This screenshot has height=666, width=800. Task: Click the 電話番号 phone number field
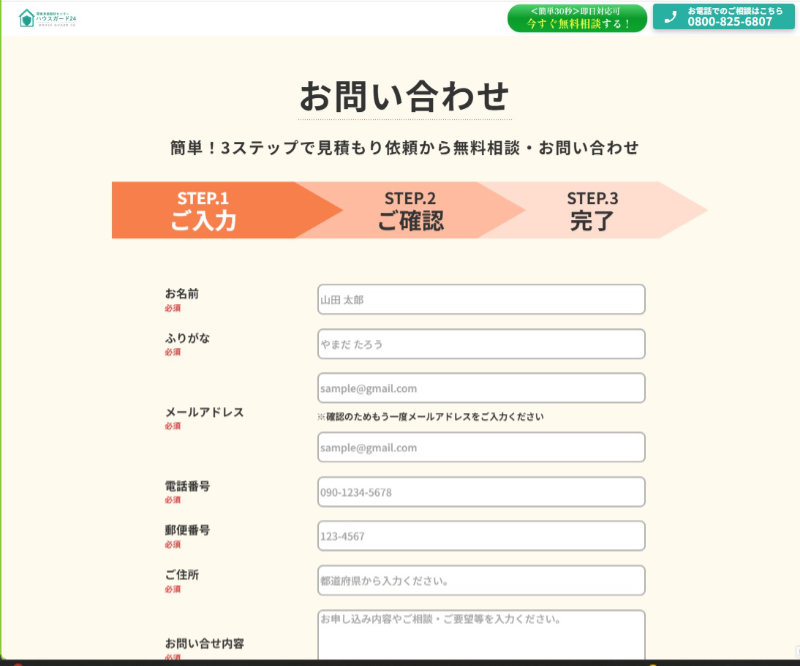tap(480, 492)
